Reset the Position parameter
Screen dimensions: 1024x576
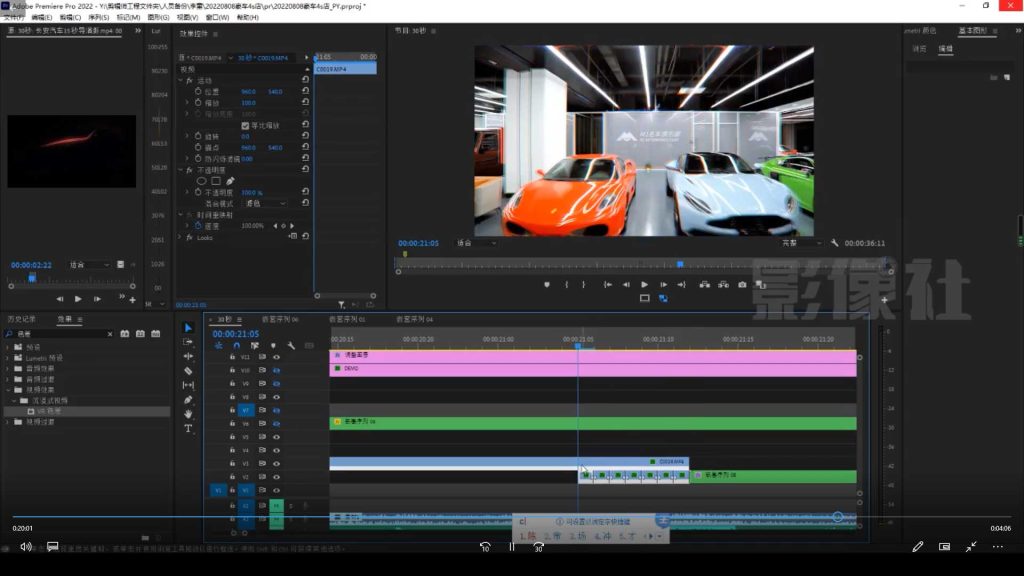(x=305, y=91)
